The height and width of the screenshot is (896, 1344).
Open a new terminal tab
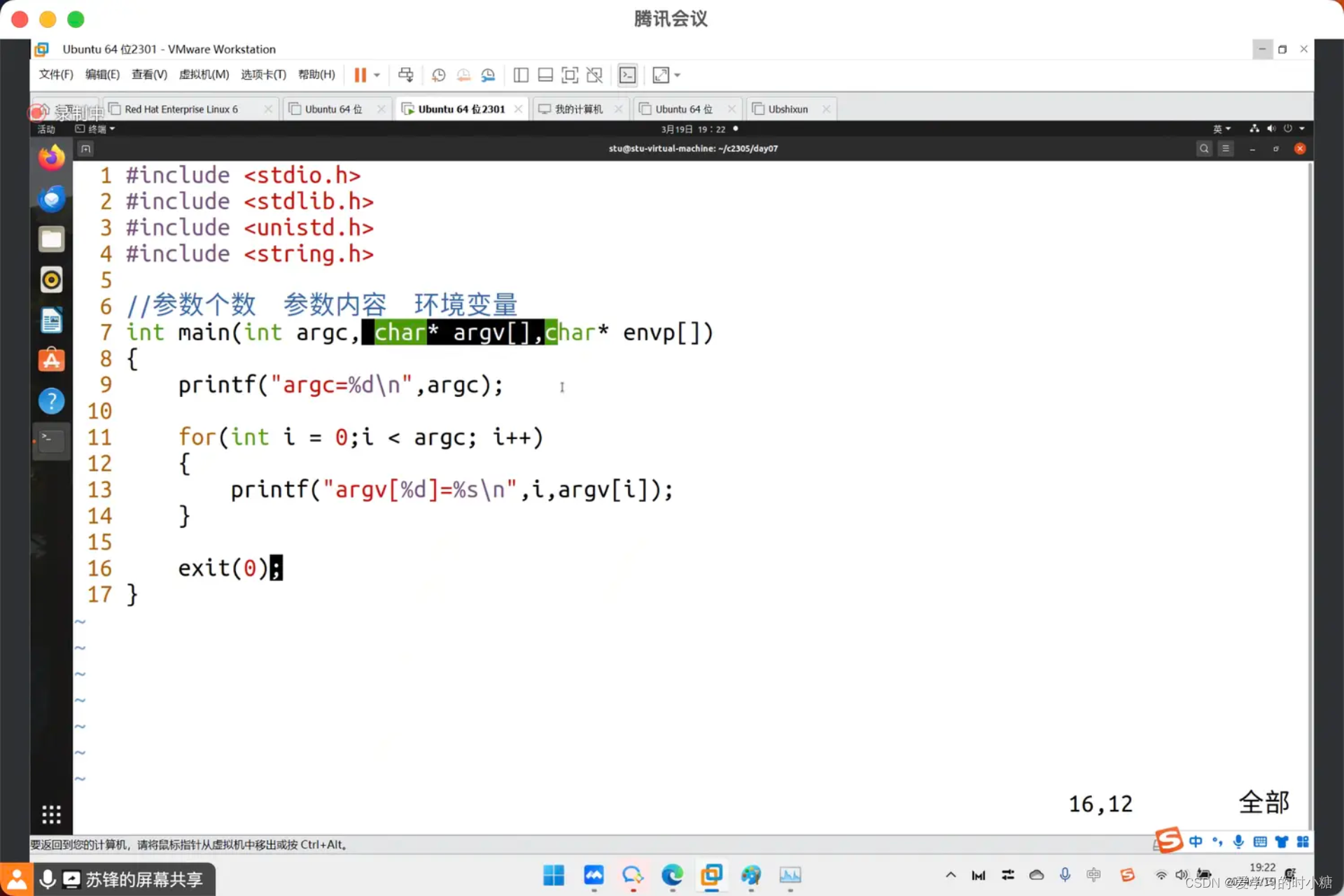pyautogui.click(x=85, y=148)
